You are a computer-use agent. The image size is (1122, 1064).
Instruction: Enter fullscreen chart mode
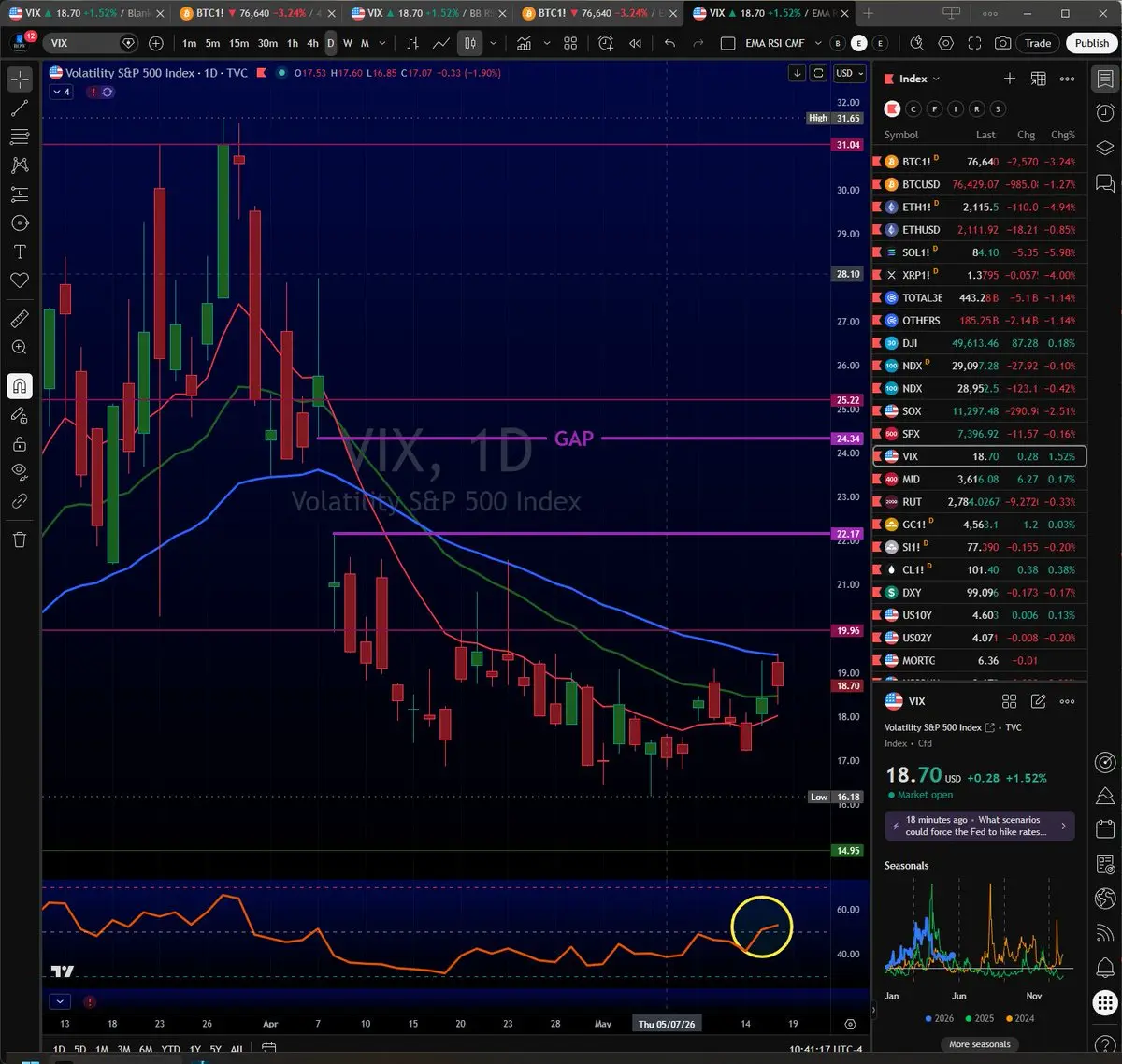tap(974, 43)
